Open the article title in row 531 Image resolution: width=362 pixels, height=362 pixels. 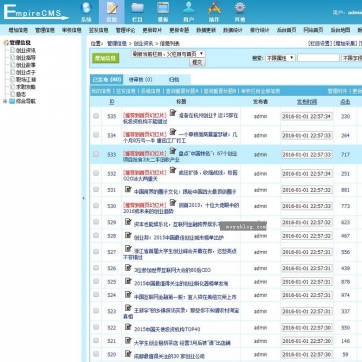click(x=185, y=192)
